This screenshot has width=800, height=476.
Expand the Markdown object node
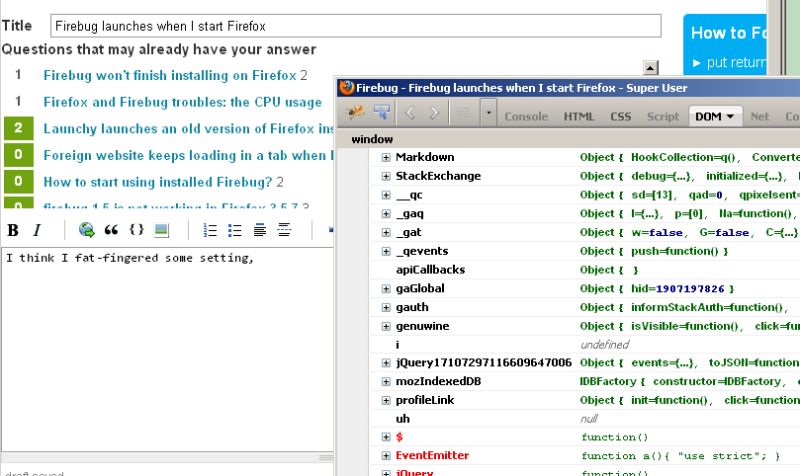coord(386,158)
